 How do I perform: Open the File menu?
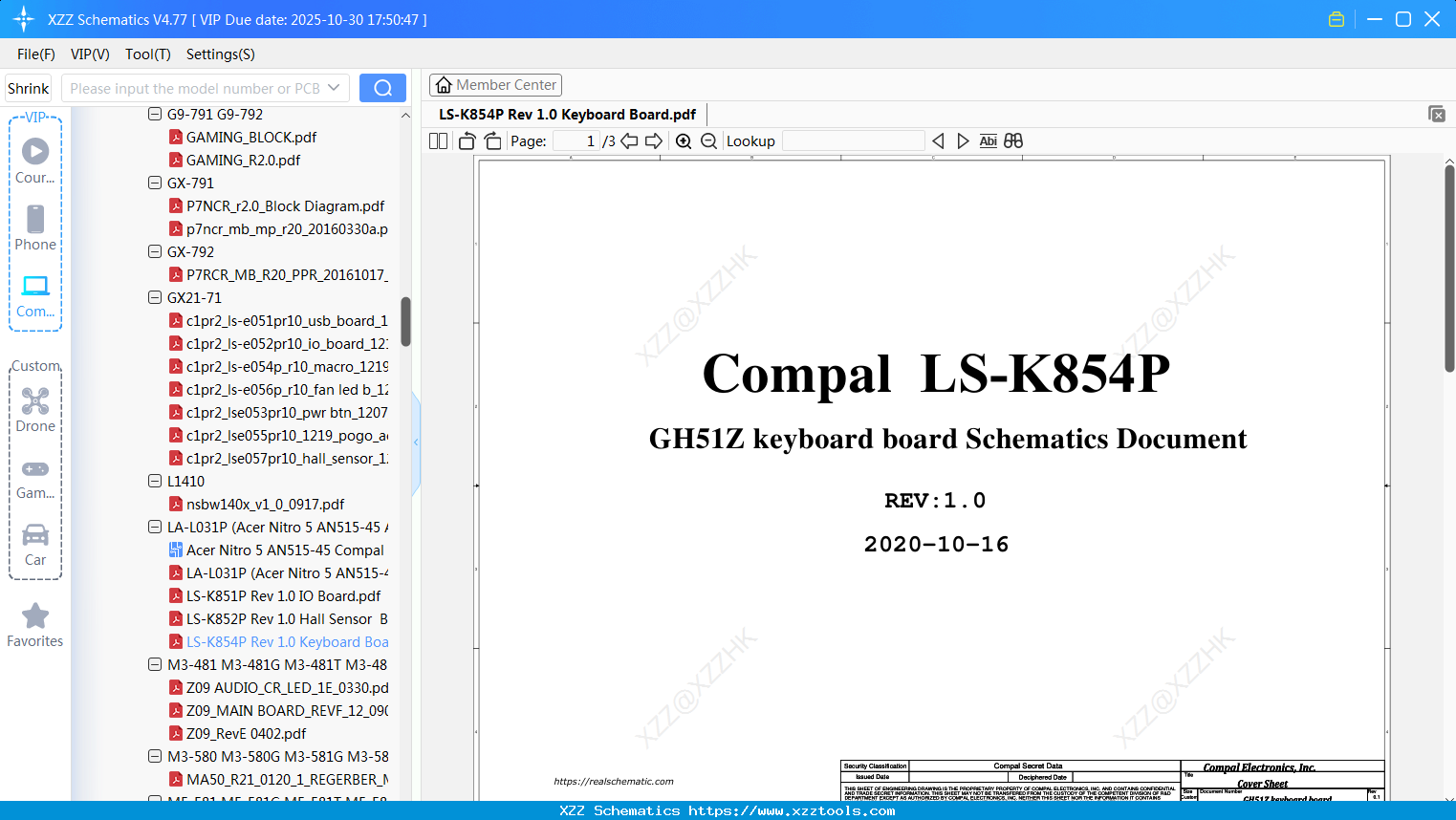click(x=36, y=54)
